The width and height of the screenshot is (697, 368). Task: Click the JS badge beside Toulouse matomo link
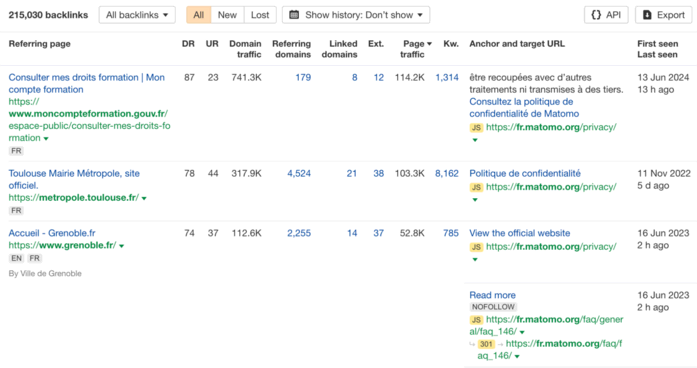[476, 187]
